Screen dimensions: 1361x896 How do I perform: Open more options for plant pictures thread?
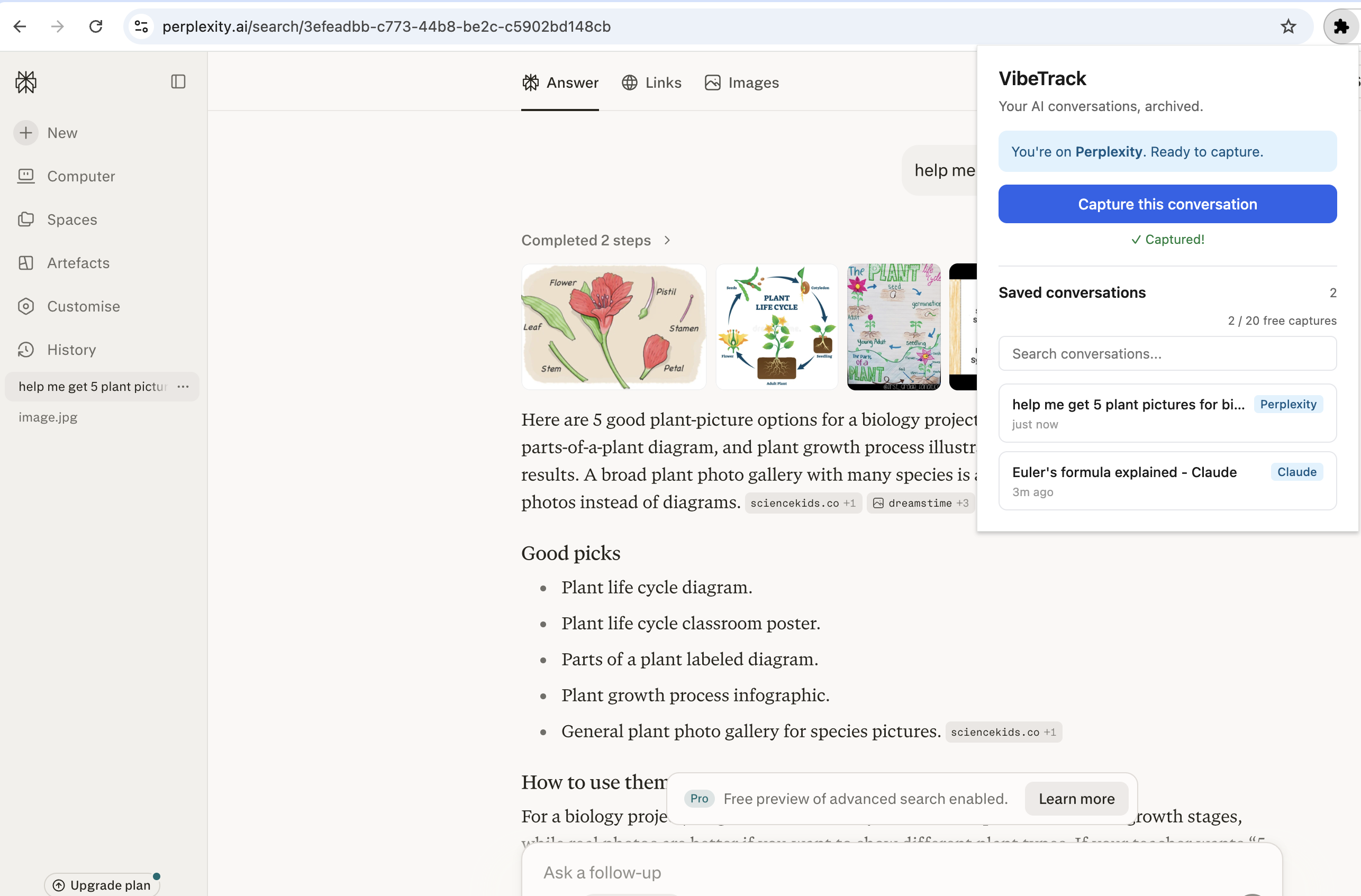point(183,386)
